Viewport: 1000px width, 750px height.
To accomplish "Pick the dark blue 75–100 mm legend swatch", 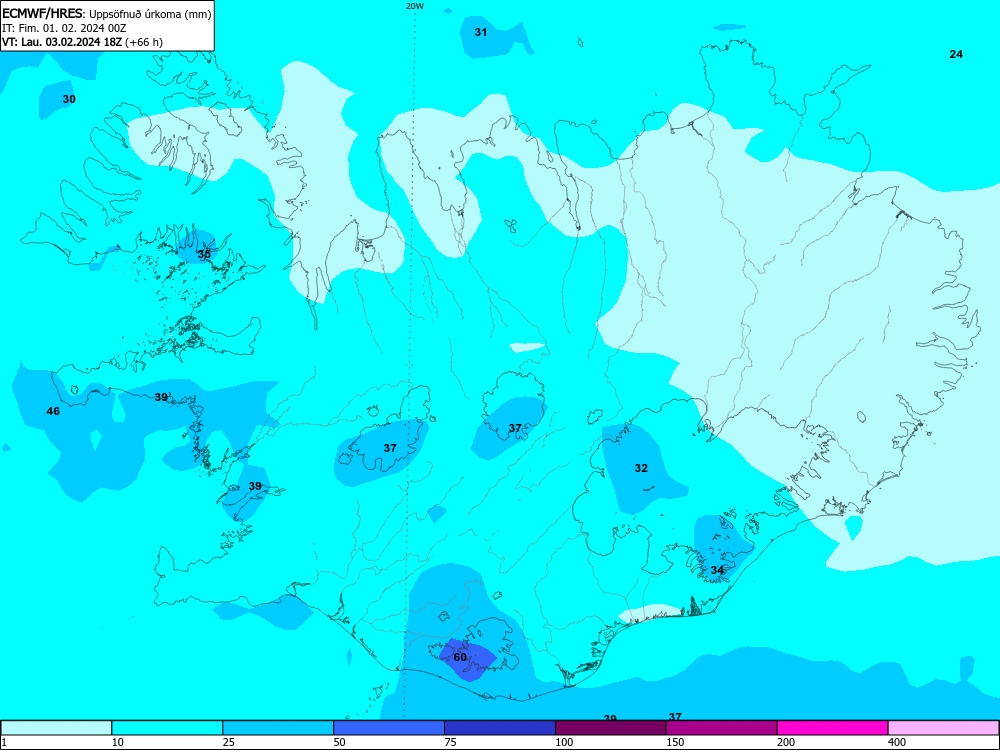I will (x=500, y=728).
